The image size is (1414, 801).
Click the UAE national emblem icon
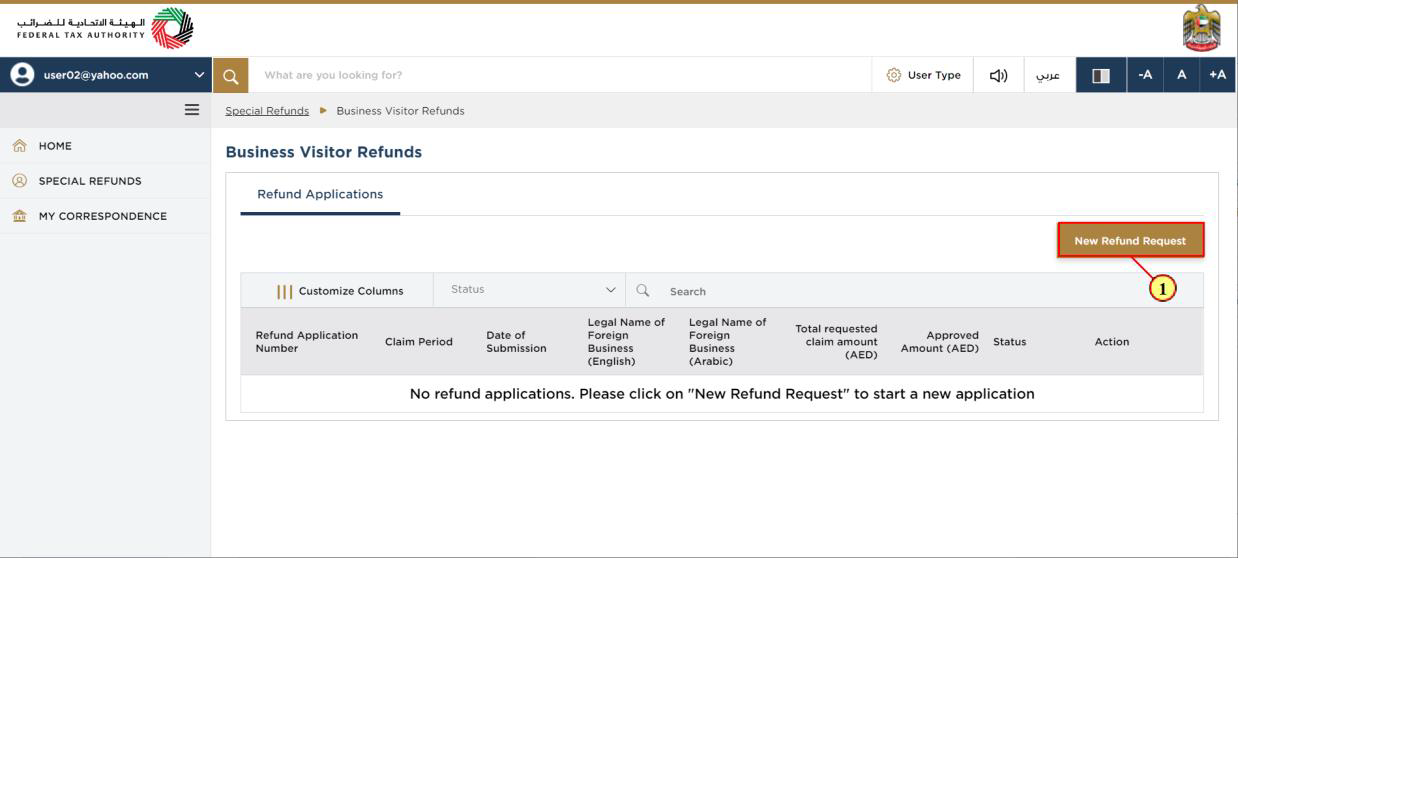[x=1201, y=28]
